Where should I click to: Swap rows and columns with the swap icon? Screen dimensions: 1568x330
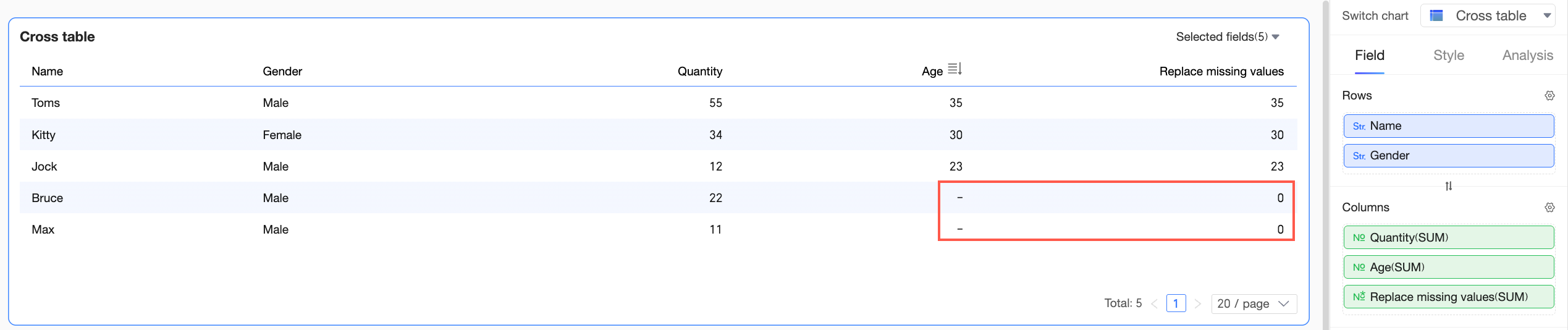[x=1448, y=186]
